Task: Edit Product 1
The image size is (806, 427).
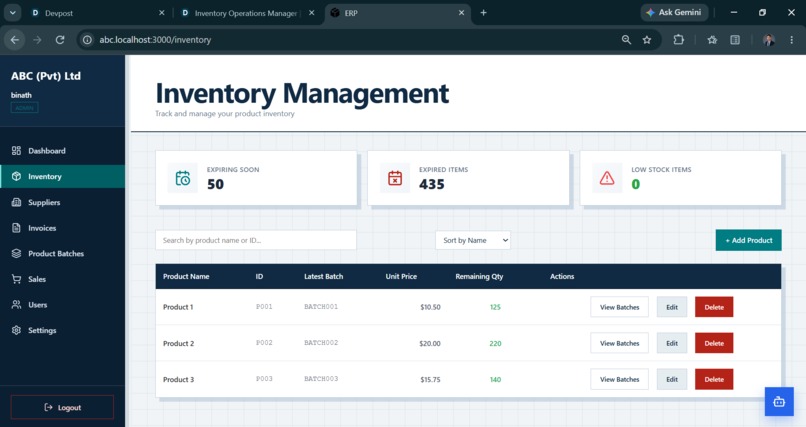Action: click(672, 307)
